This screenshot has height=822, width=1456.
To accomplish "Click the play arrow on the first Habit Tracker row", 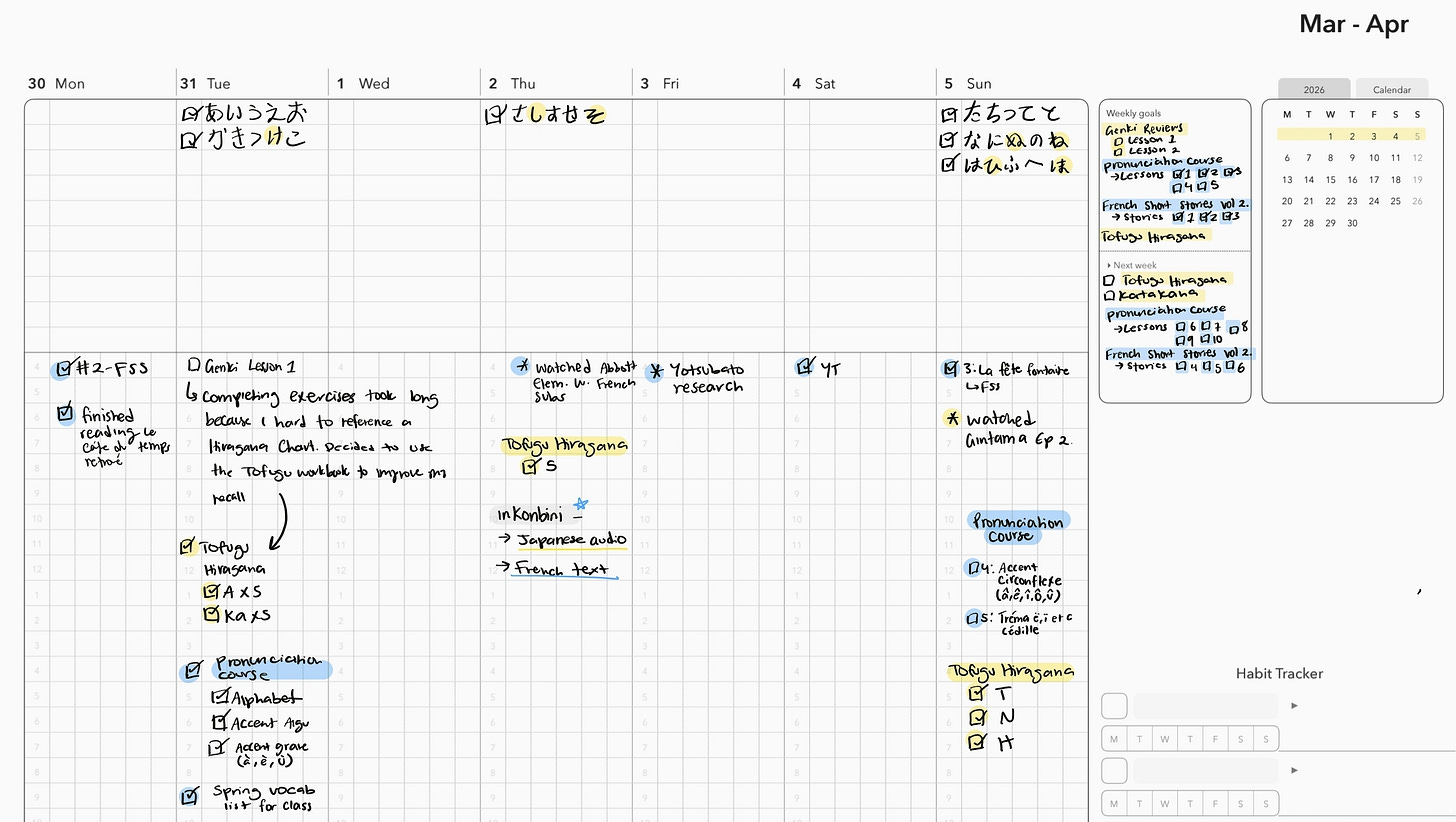I will 1294,705.
